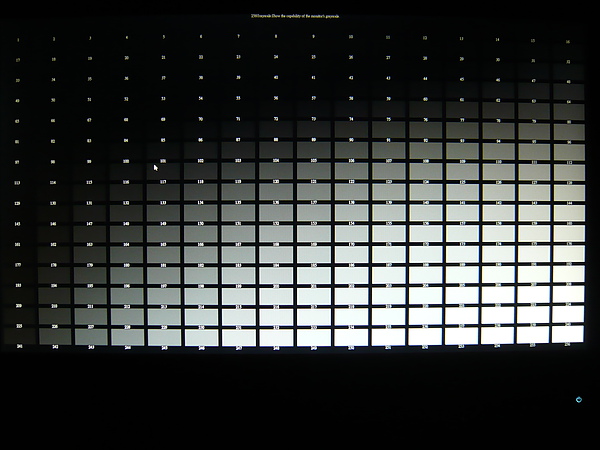Click the number 241 label
Viewport: 600px width, 450px height.
19,346
